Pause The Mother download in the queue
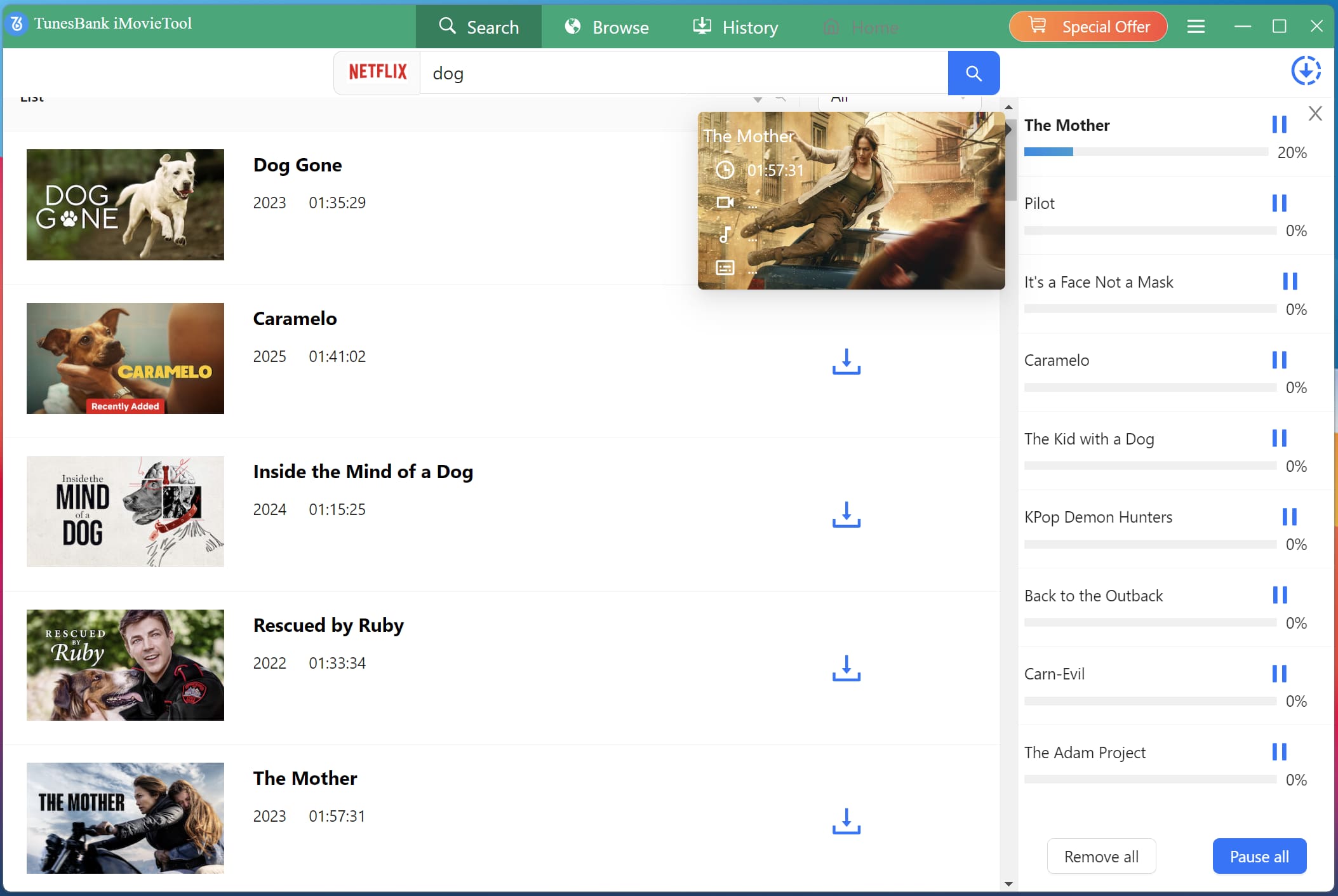The image size is (1338, 896). (1281, 124)
